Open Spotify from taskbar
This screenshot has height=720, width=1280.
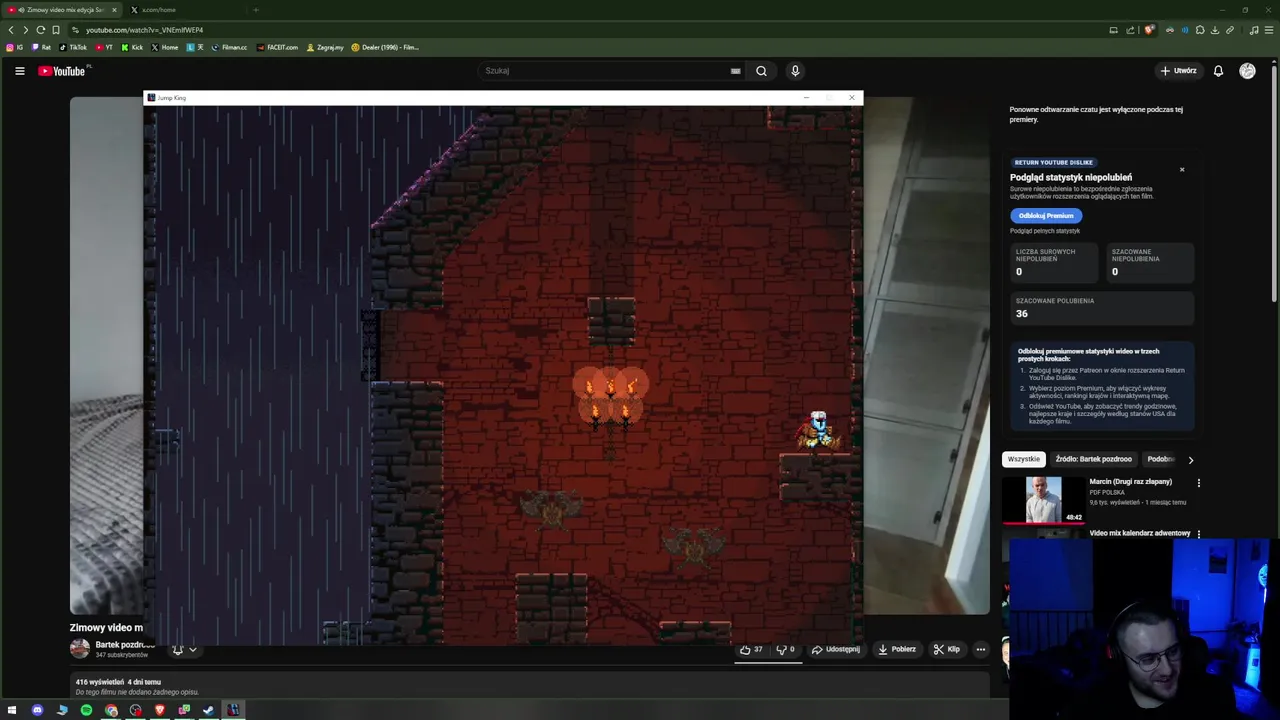(x=86, y=710)
